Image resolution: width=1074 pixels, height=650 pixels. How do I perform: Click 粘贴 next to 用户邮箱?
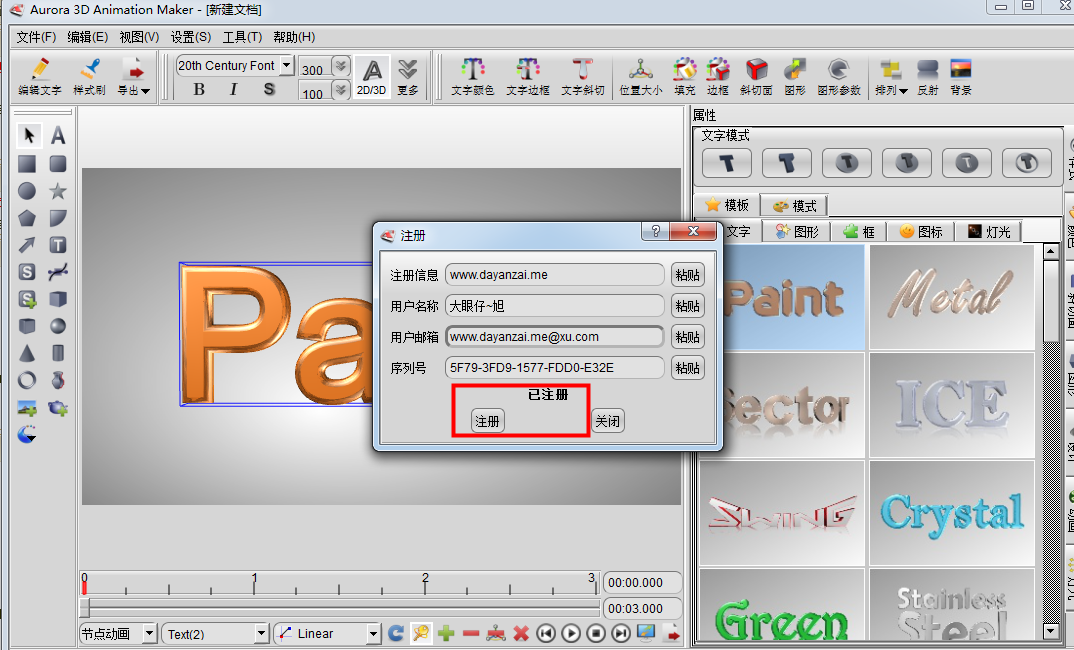(x=688, y=337)
